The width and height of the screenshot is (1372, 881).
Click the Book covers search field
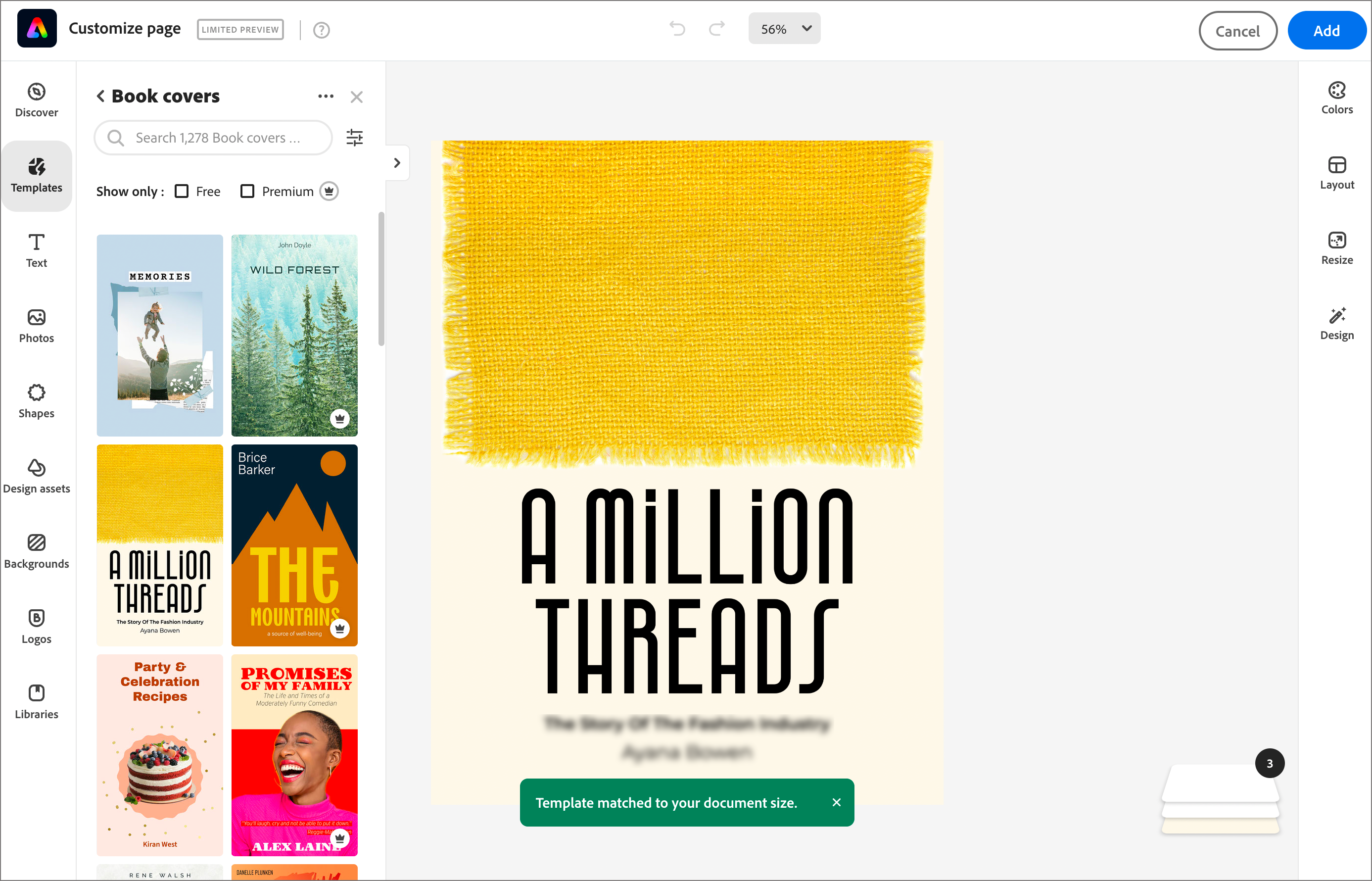pyautogui.click(x=217, y=138)
